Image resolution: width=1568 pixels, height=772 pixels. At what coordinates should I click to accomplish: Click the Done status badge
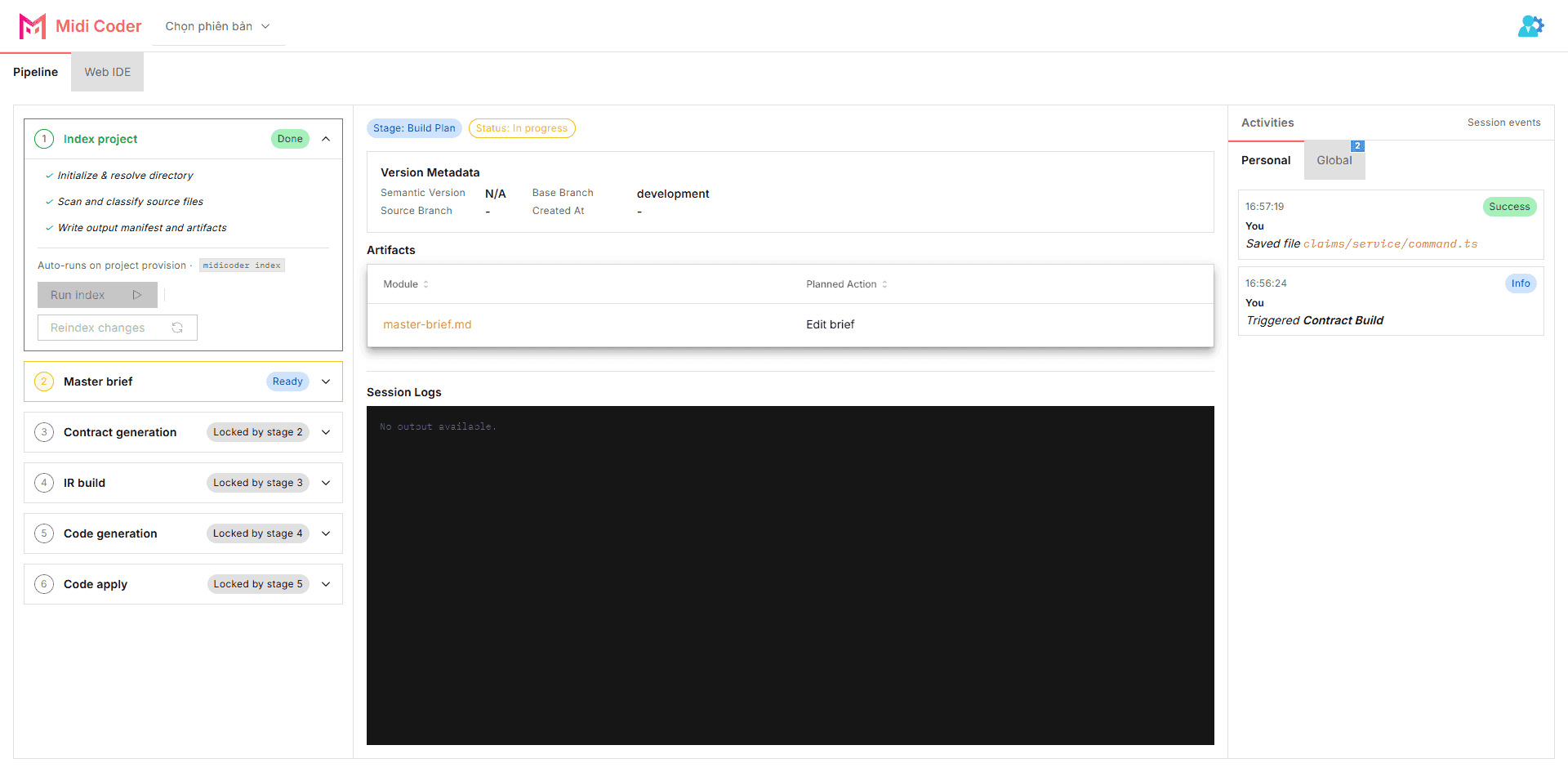point(290,139)
